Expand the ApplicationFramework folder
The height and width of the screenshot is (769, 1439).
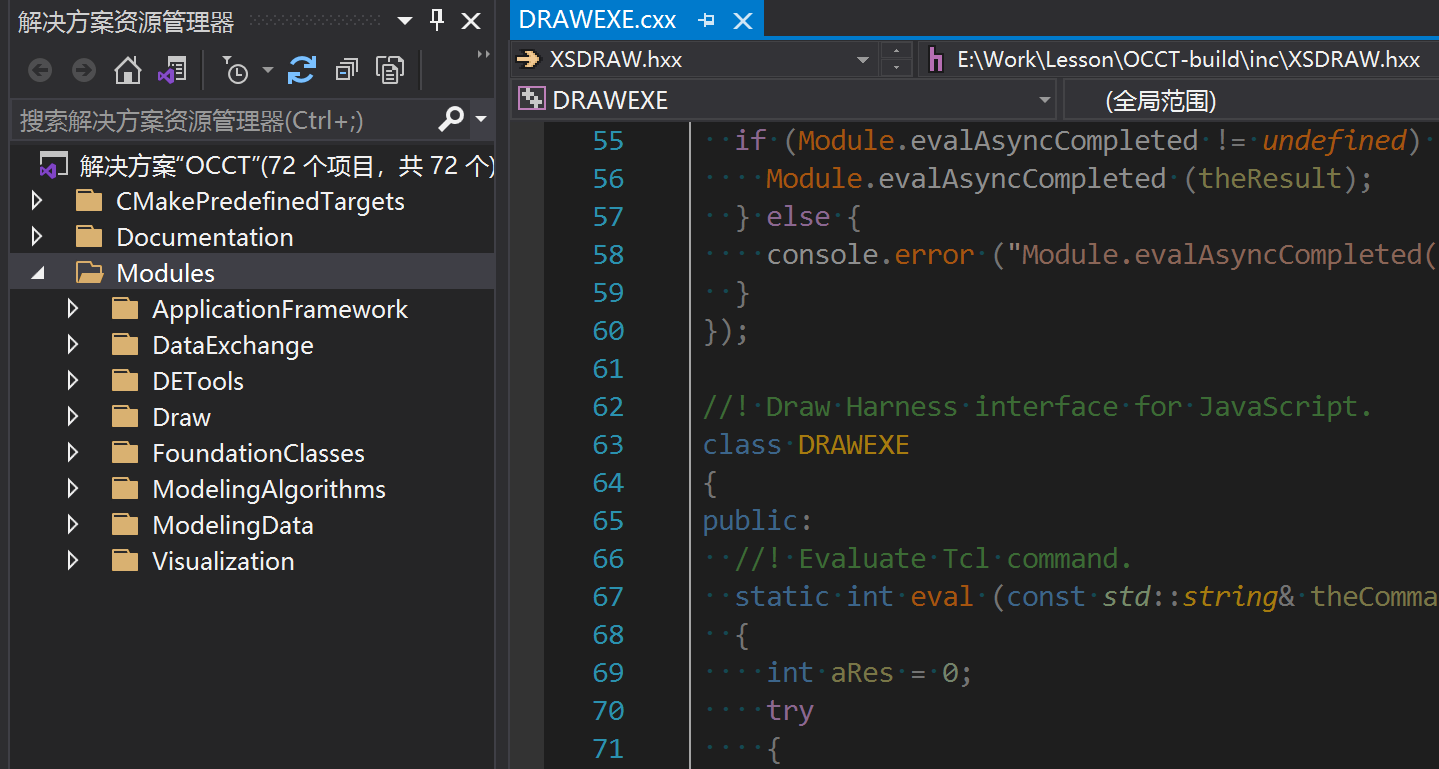coord(72,309)
